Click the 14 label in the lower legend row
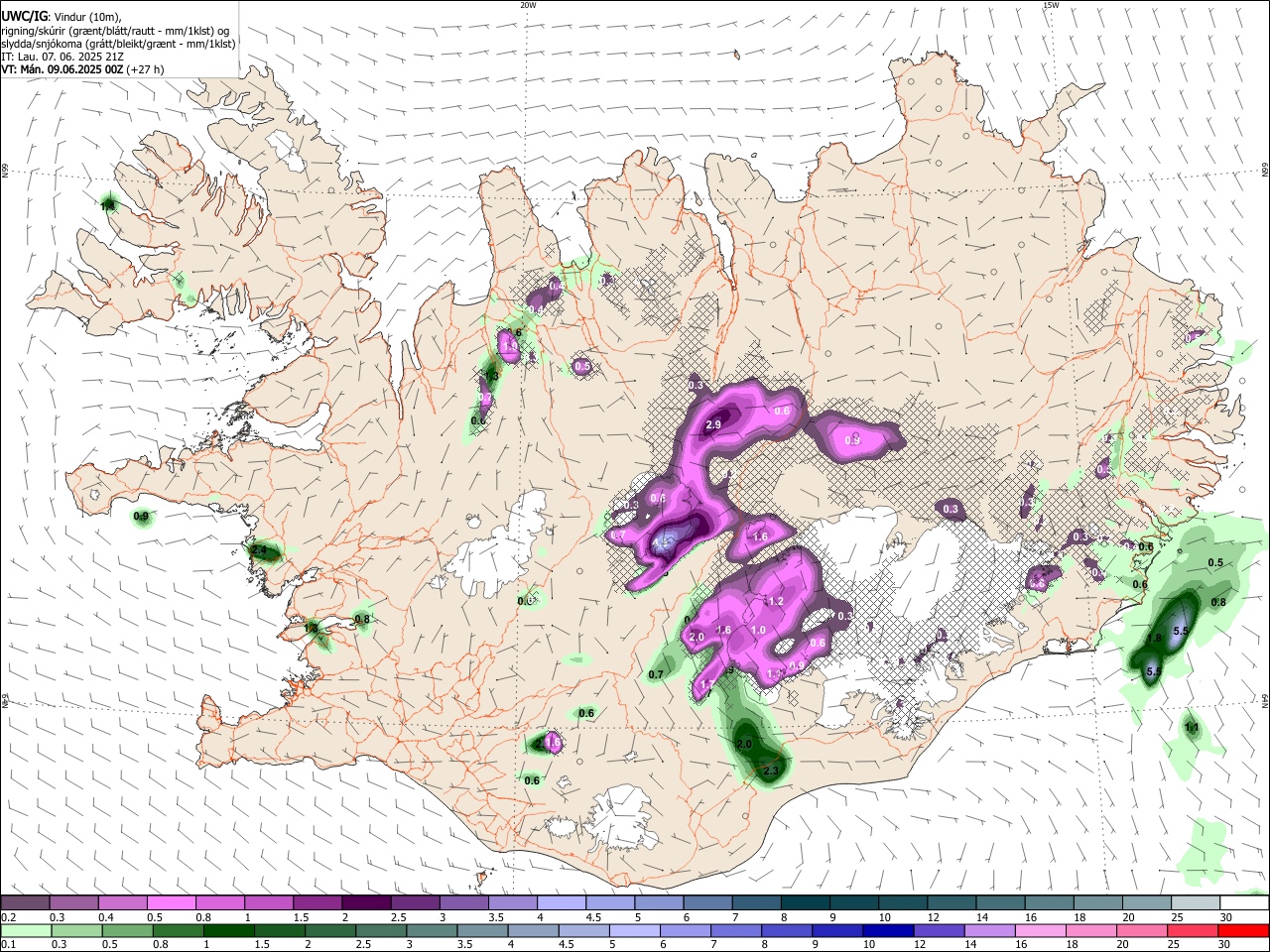 pos(969,945)
